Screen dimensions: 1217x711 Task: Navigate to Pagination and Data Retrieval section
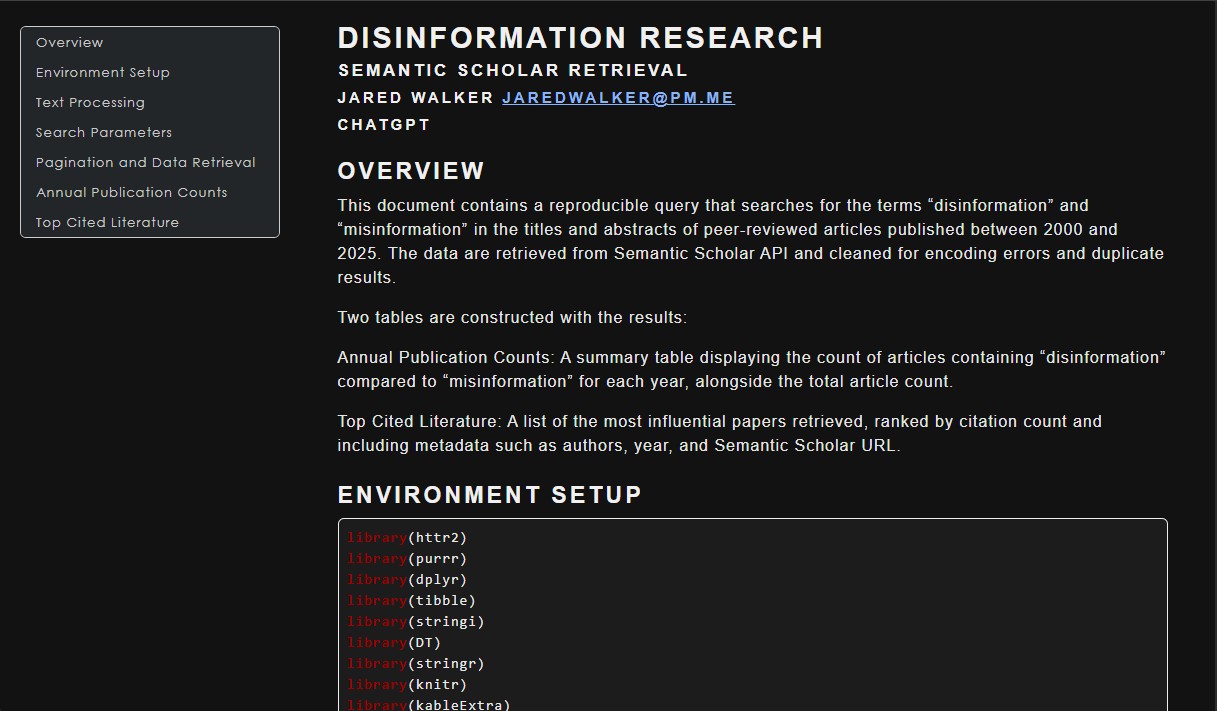pos(146,162)
